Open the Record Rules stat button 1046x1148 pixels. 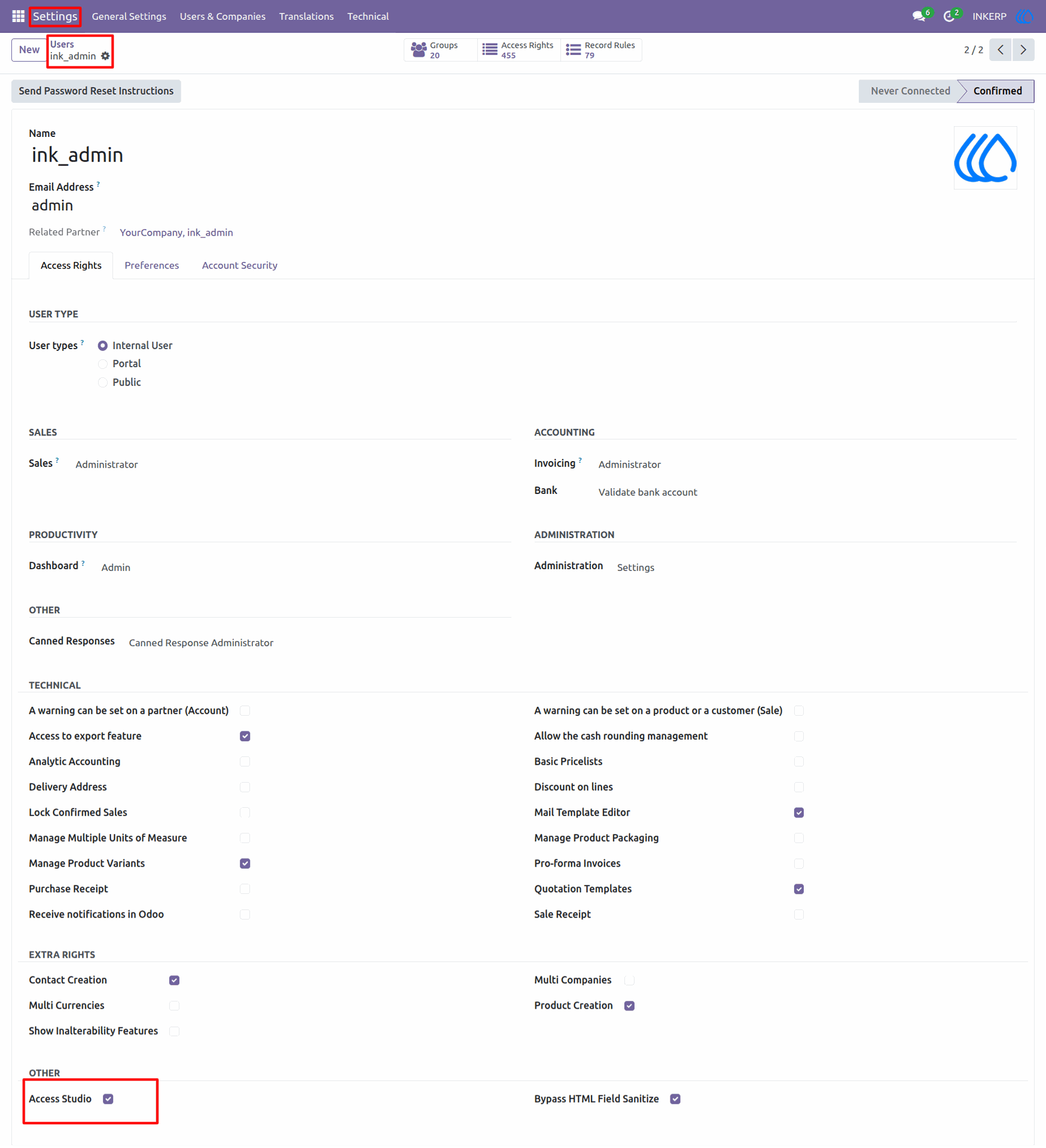pyautogui.click(x=601, y=50)
